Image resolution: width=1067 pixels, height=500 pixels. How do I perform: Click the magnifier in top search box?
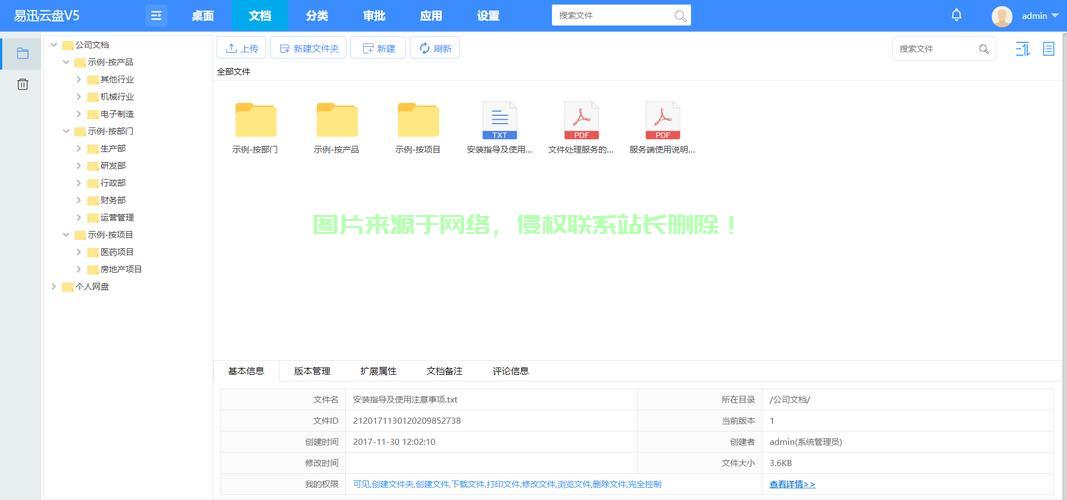point(680,16)
